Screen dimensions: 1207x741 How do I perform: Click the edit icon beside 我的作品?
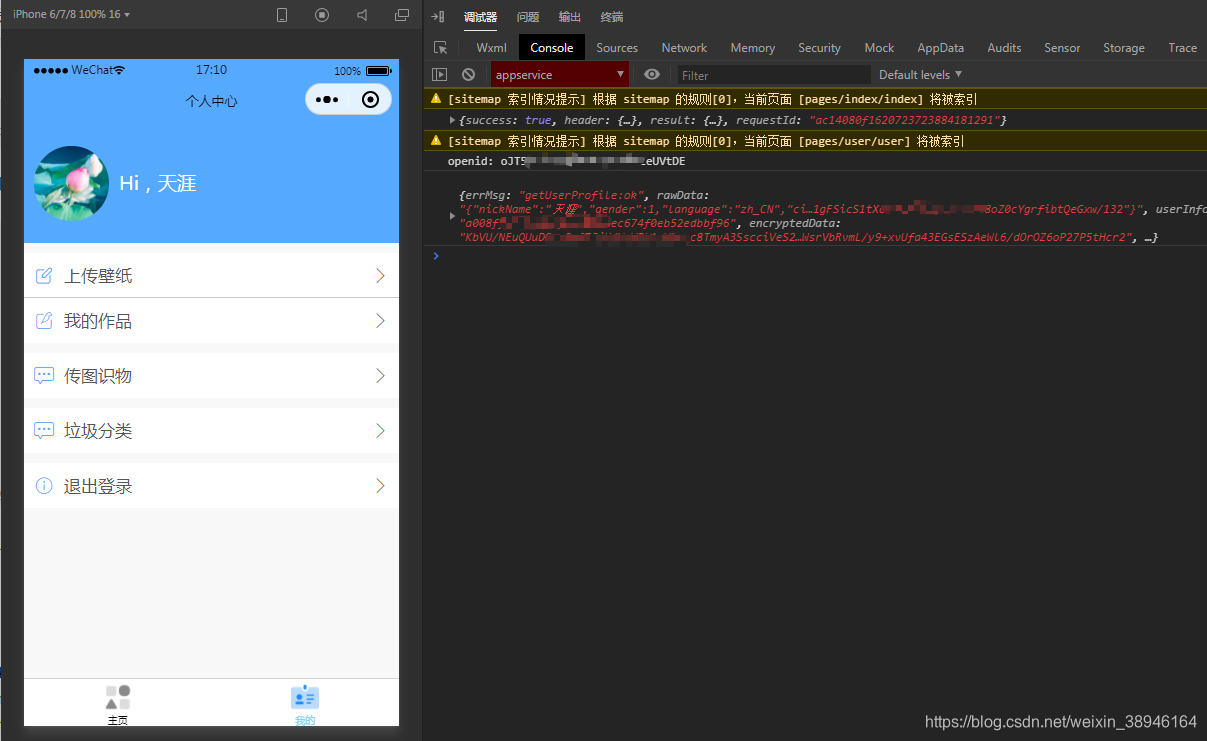[x=44, y=320]
